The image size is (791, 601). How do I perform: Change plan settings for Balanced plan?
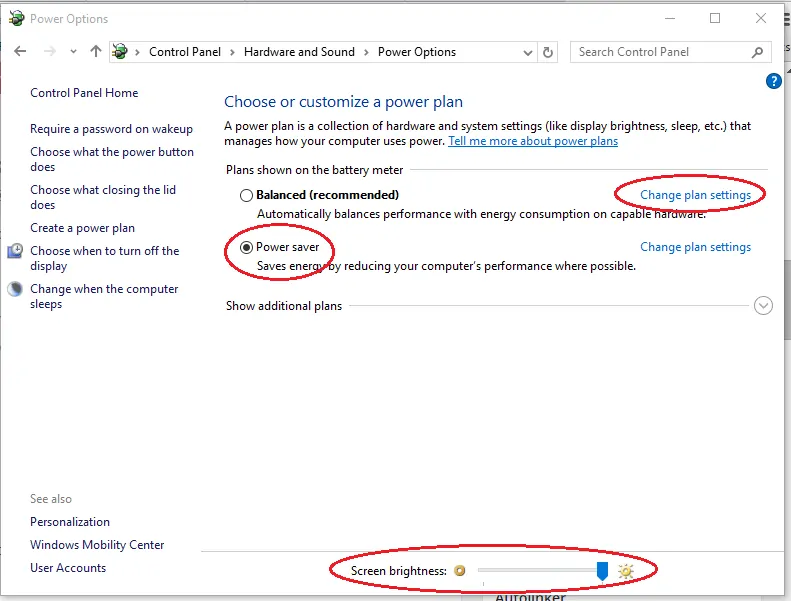pos(696,195)
